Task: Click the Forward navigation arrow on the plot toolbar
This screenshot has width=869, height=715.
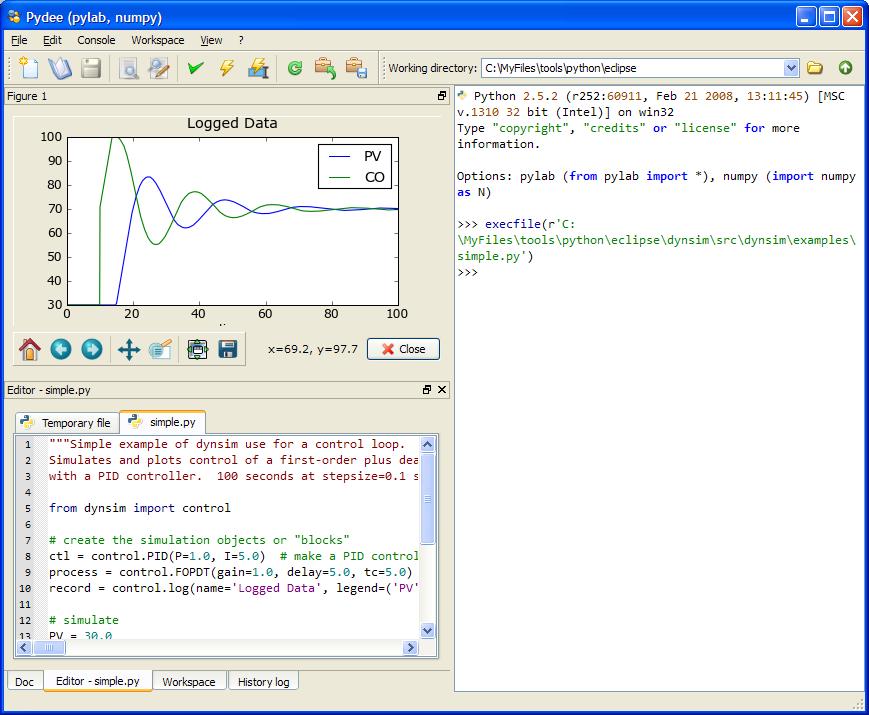Action: pyautogui.click(x=91, y=349)
